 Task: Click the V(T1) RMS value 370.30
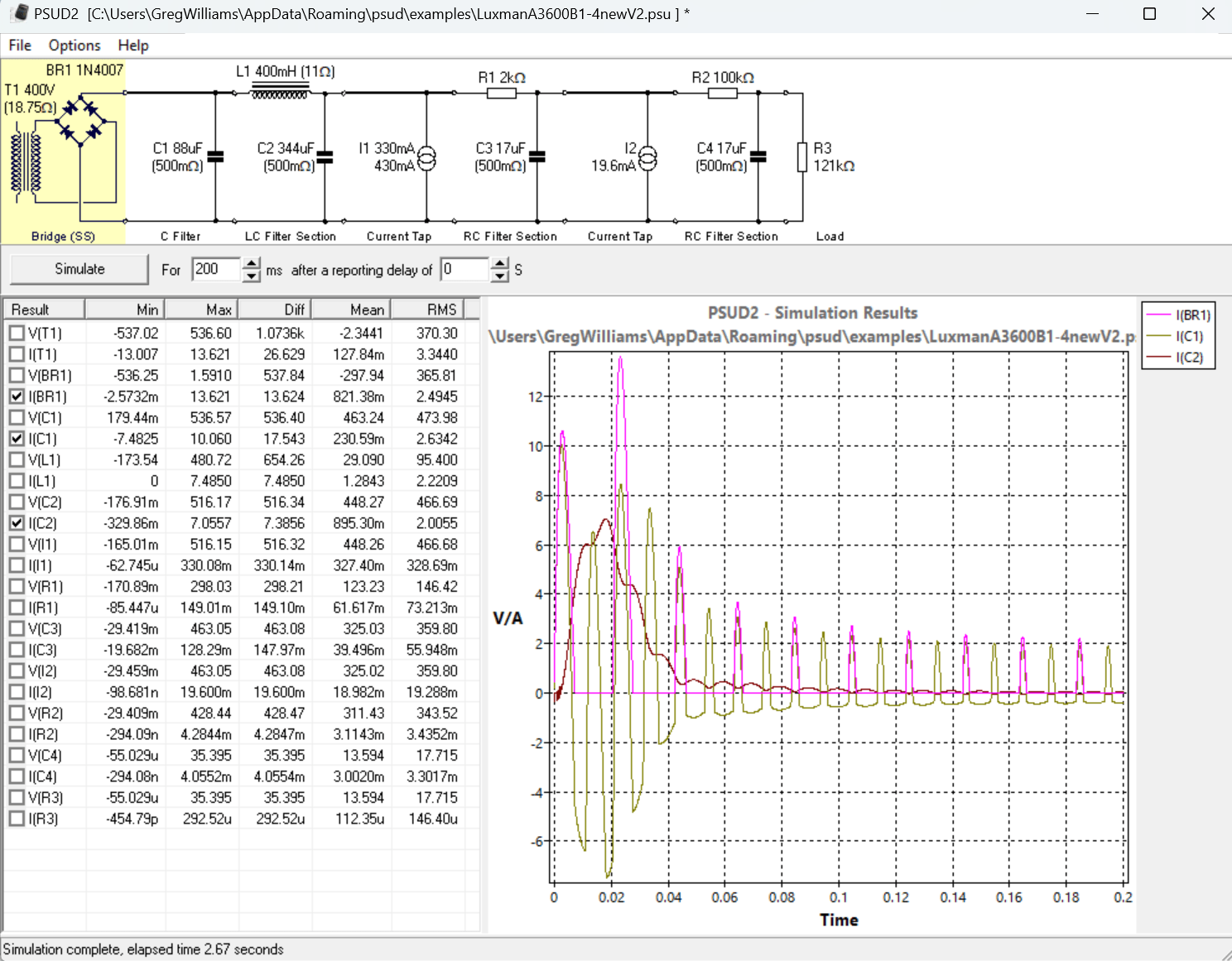(436, 333)
